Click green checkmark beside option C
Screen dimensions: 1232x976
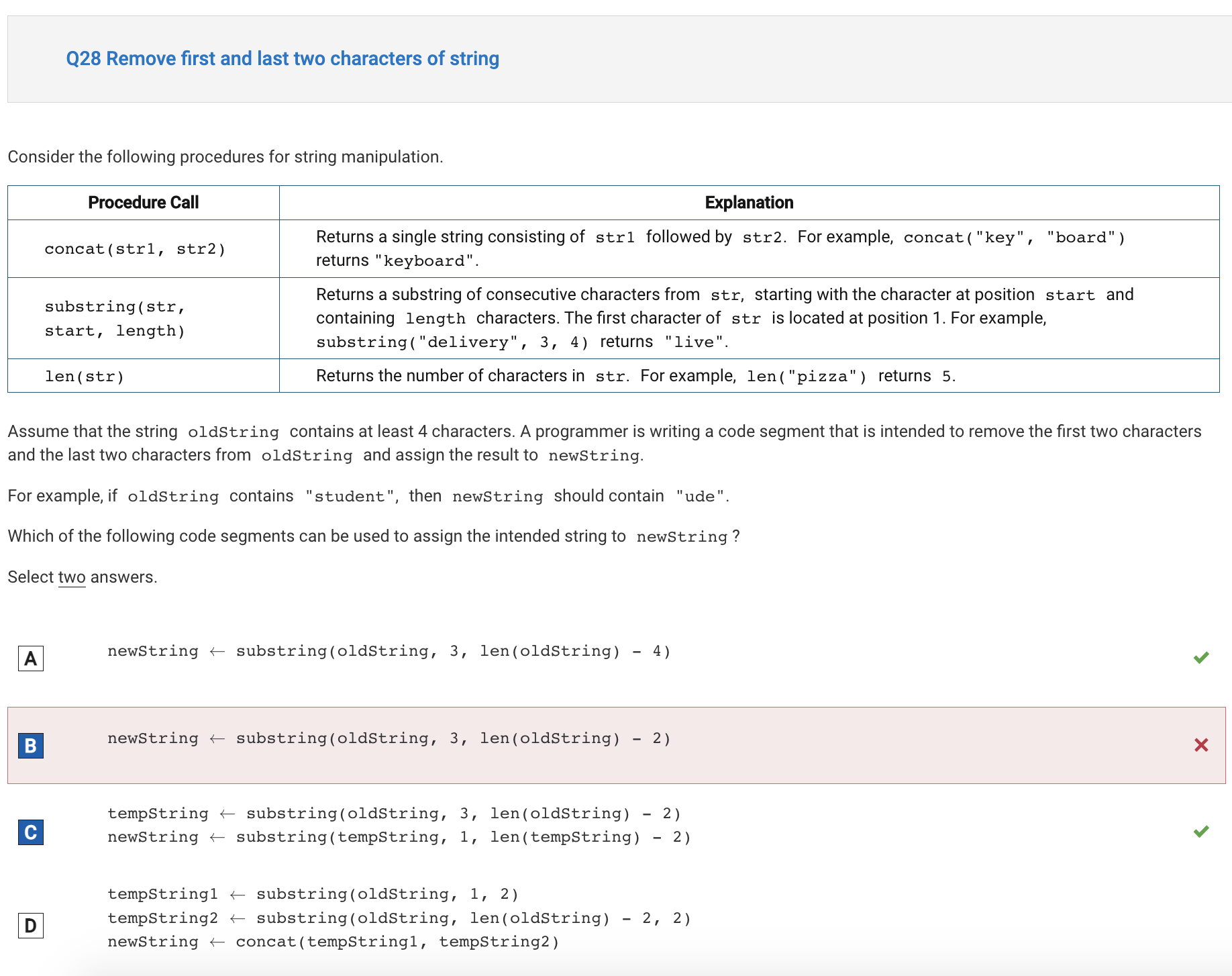(x=1201, y=832)
